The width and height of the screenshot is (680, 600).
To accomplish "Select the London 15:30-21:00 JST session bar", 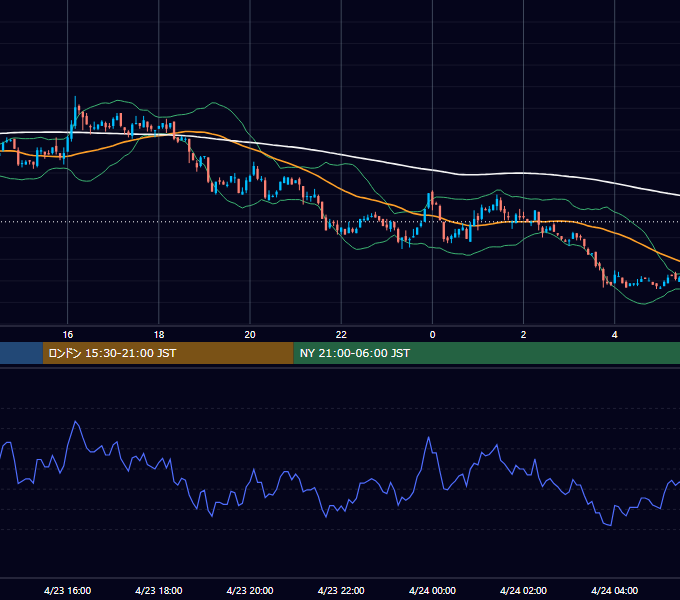I will [x=168, y=353].
